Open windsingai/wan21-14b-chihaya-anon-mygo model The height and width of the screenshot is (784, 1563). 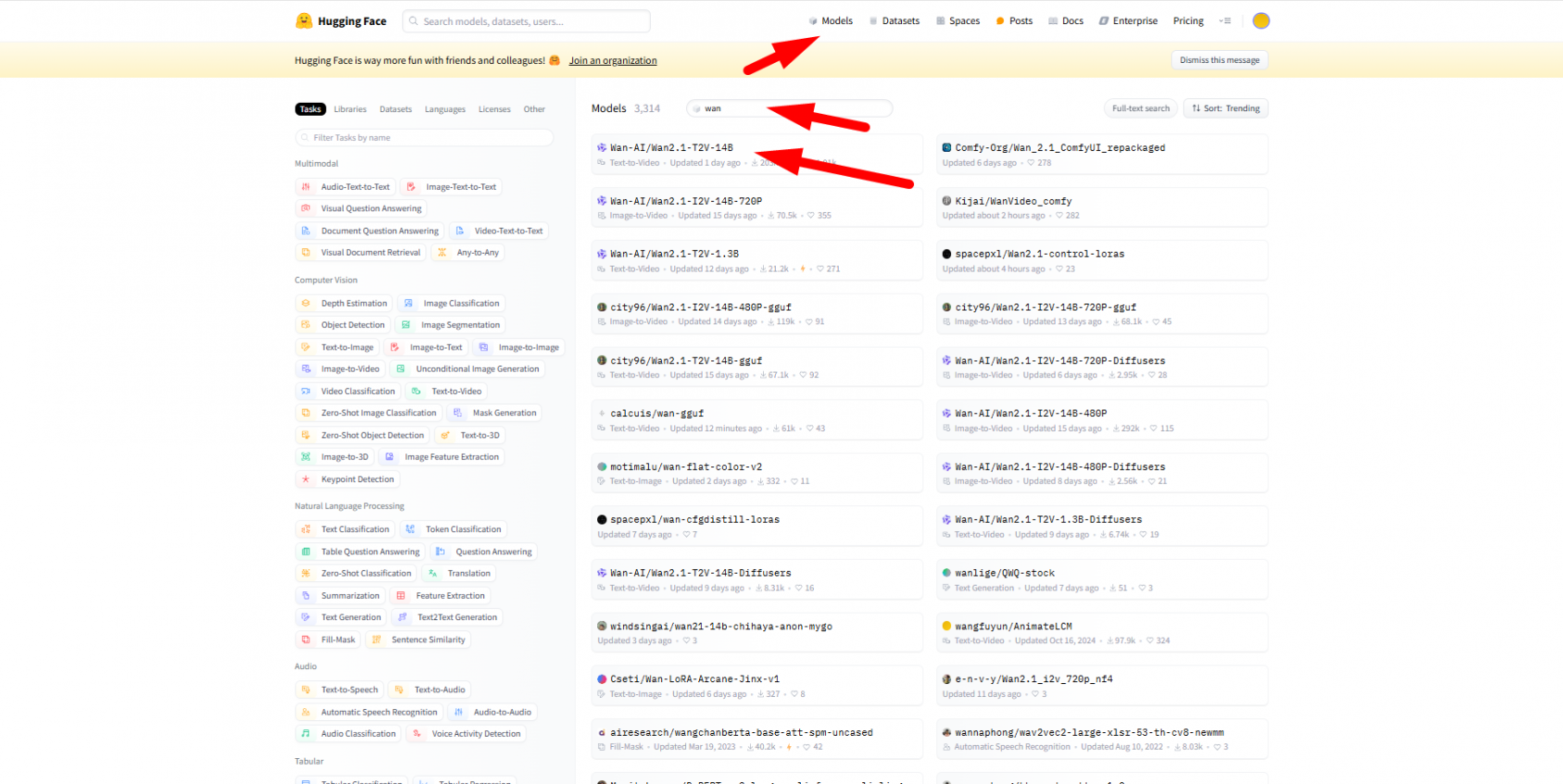(757, 633)
